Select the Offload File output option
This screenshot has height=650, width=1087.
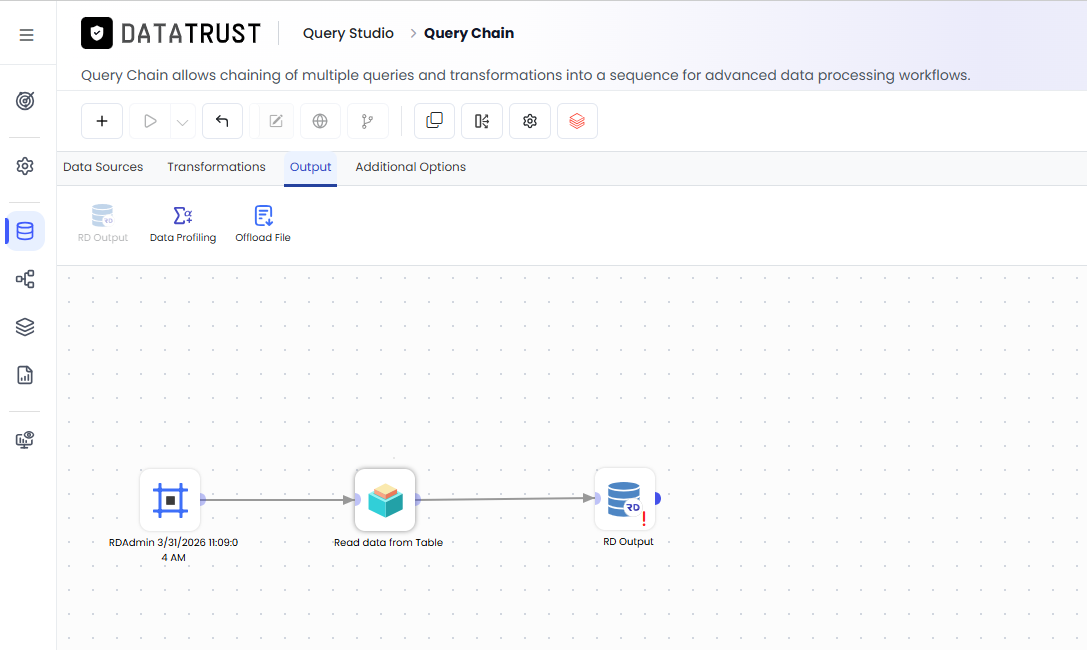coord(263,224)
